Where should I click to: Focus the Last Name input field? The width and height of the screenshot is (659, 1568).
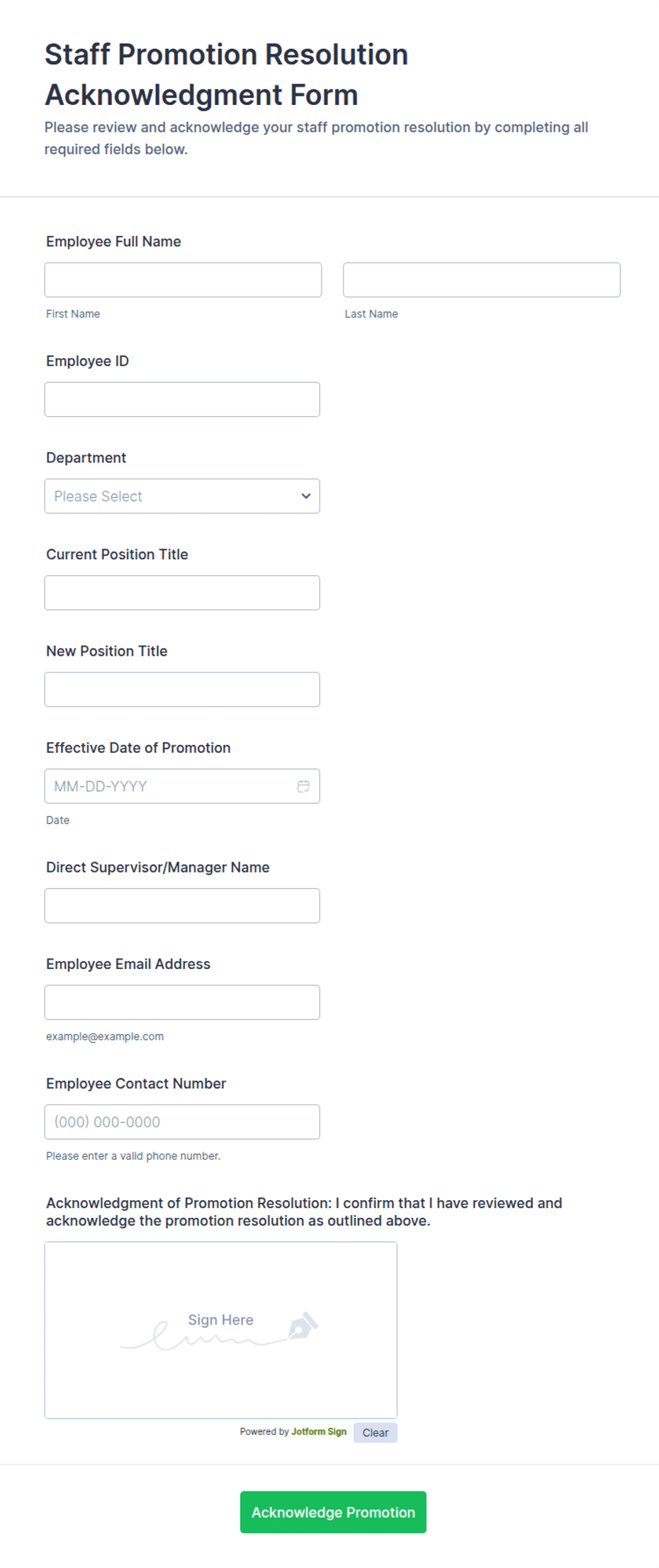(482, 280)
